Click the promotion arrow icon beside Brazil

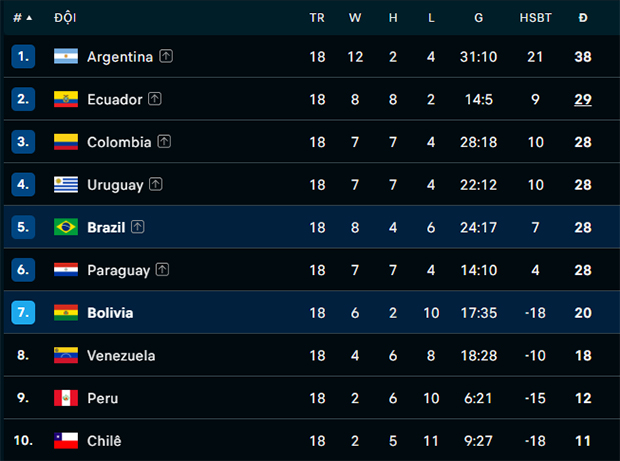[138, 227]
